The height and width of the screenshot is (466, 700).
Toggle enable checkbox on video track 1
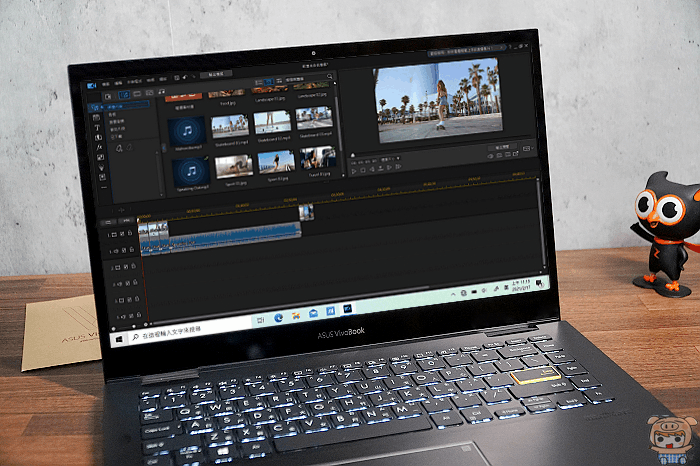122,234
